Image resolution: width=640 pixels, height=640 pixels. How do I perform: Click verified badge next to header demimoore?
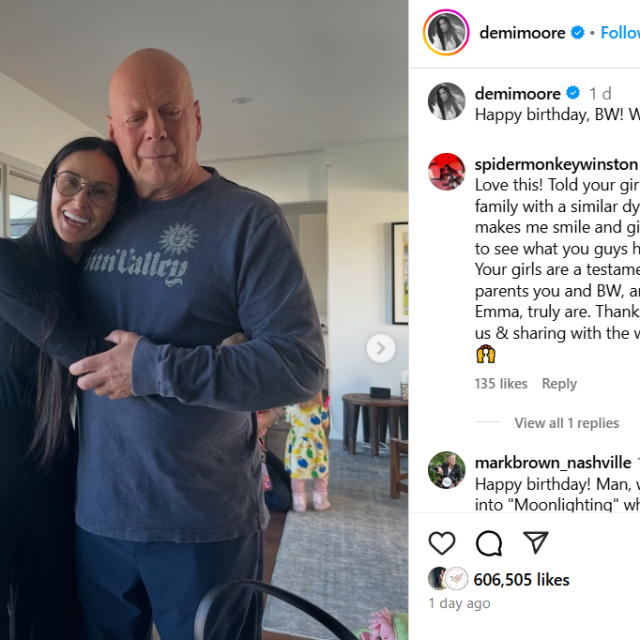(577, 32)
